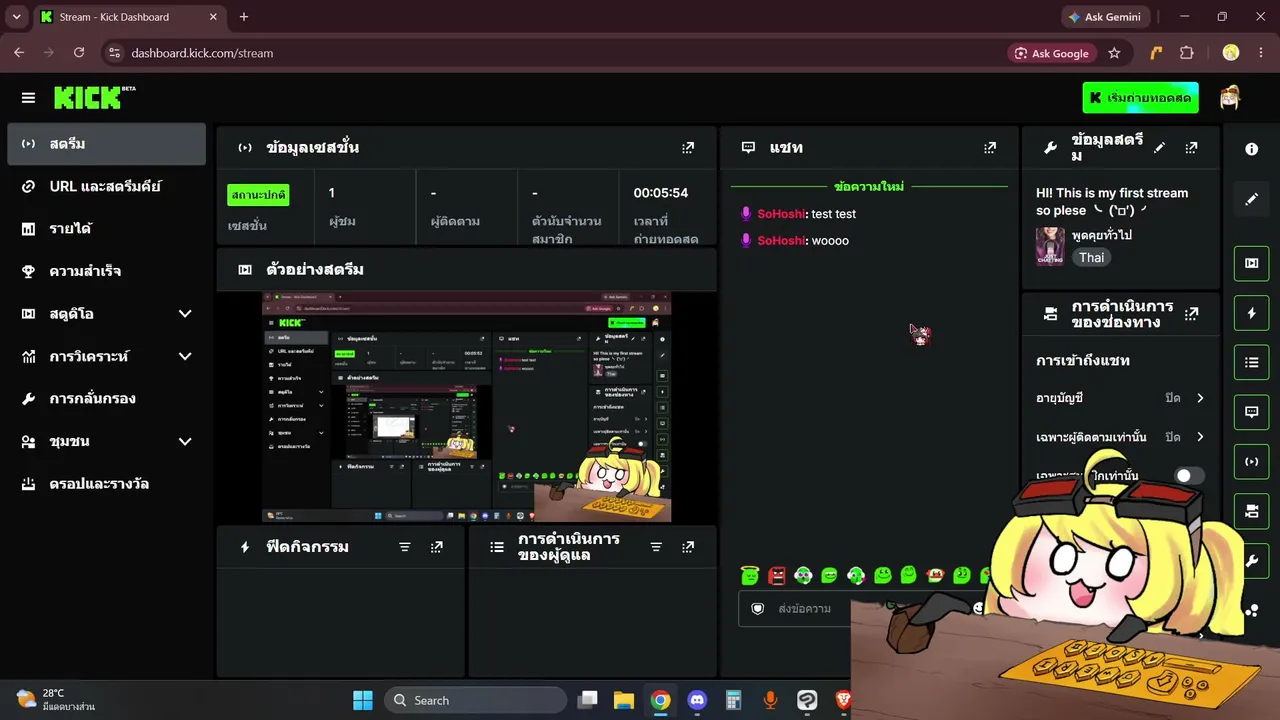The height and width of the screenshot is (720, 1280).
Task: Click the address bar URL dashboard.kick.com/stream
Action: pyautogui.click(x=202, y=53)
